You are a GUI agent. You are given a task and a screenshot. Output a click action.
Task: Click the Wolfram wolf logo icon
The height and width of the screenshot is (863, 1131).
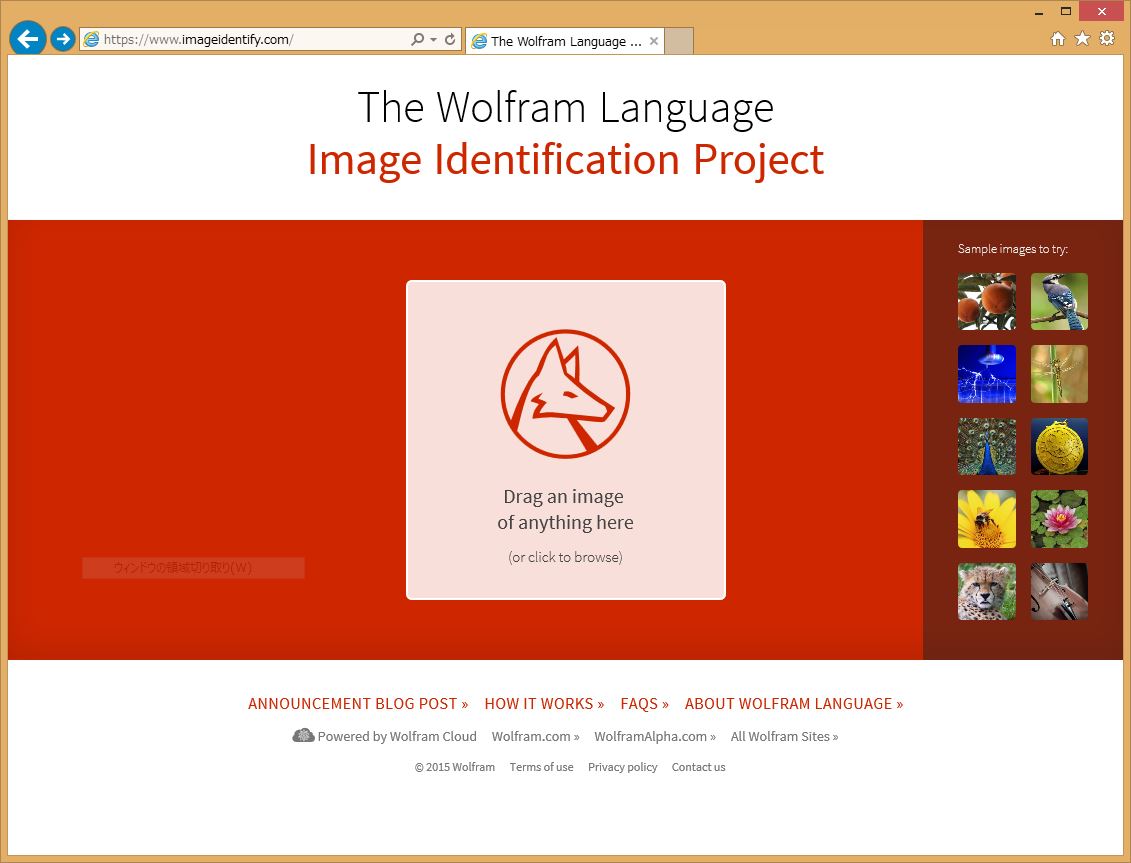click(x=566, y=394)
